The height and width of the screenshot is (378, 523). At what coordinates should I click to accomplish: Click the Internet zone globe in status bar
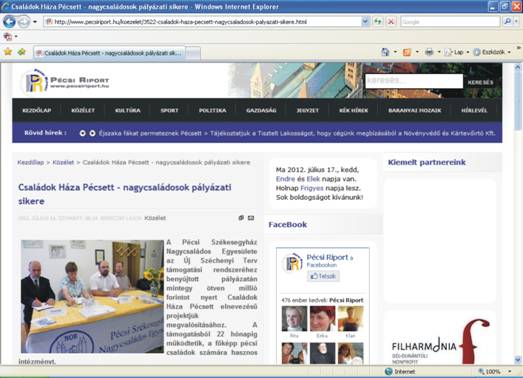tap(389, 371)
